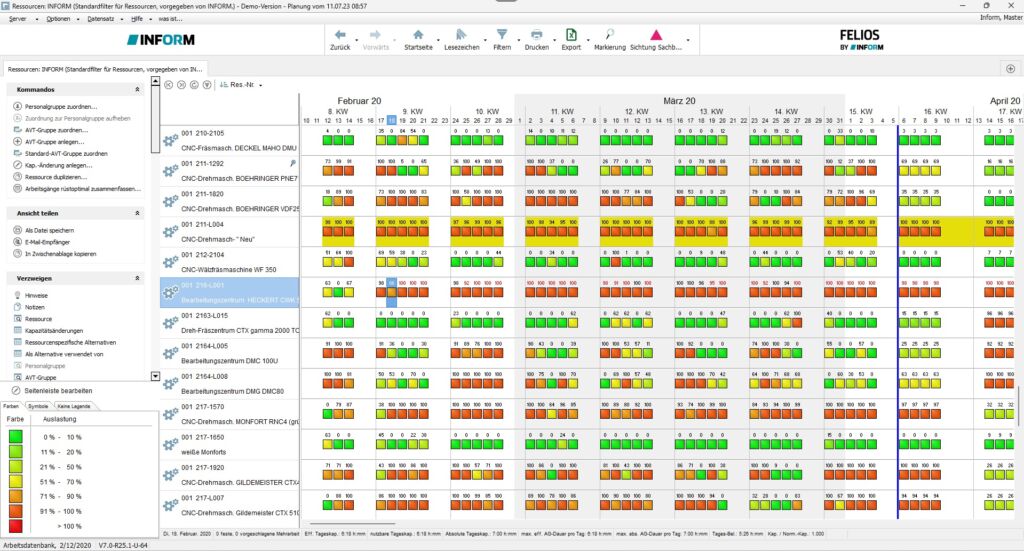Viewport: 1024px width, 551px height.
Task: Toggle Hinweise visibility in Verzweigen
Action: point(36,296)
